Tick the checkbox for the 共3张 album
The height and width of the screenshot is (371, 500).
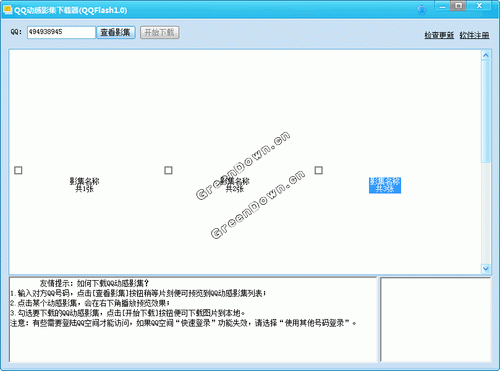point(319,170)
